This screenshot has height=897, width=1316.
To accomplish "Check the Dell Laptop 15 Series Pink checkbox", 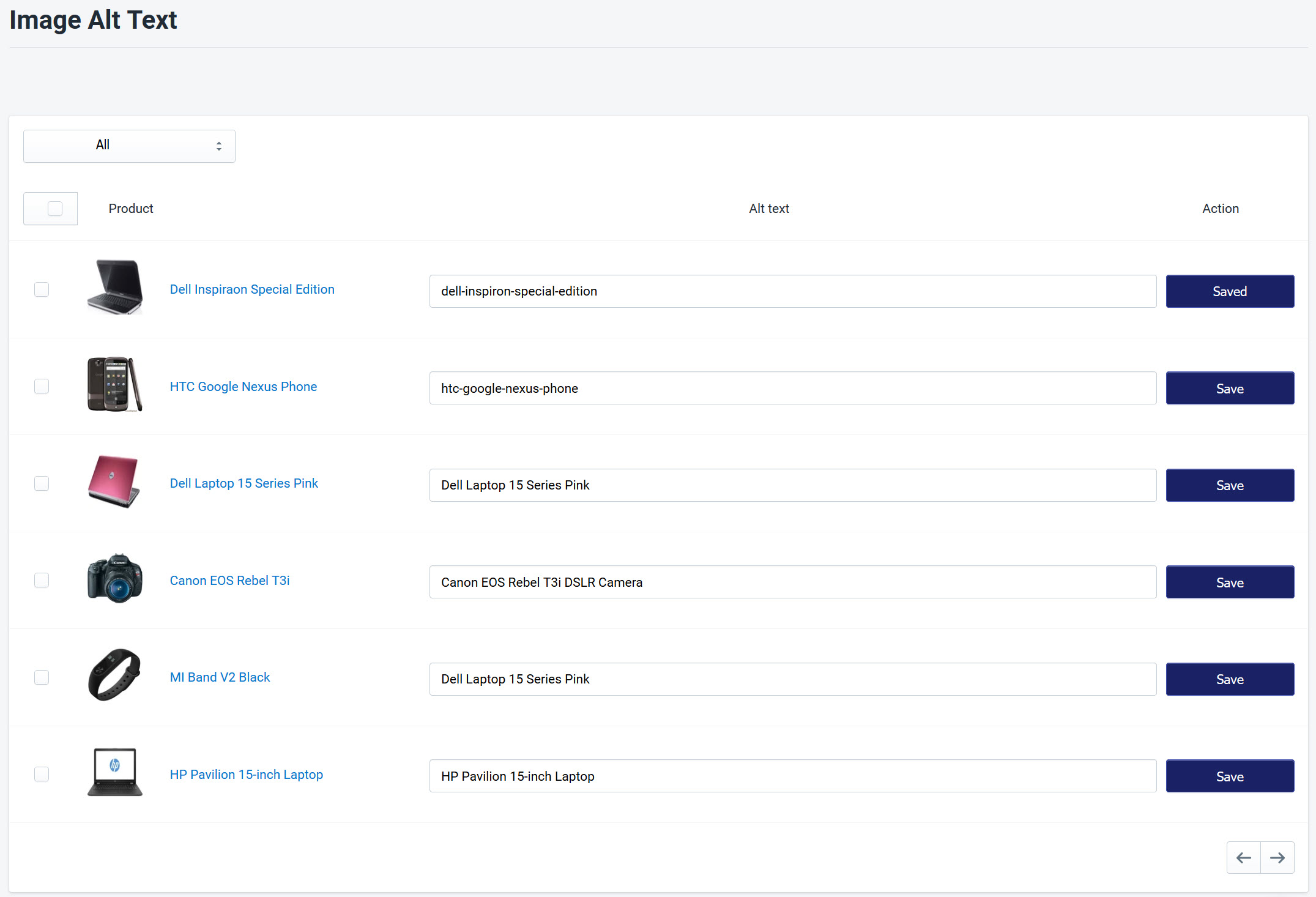I will tap(42, 483).
